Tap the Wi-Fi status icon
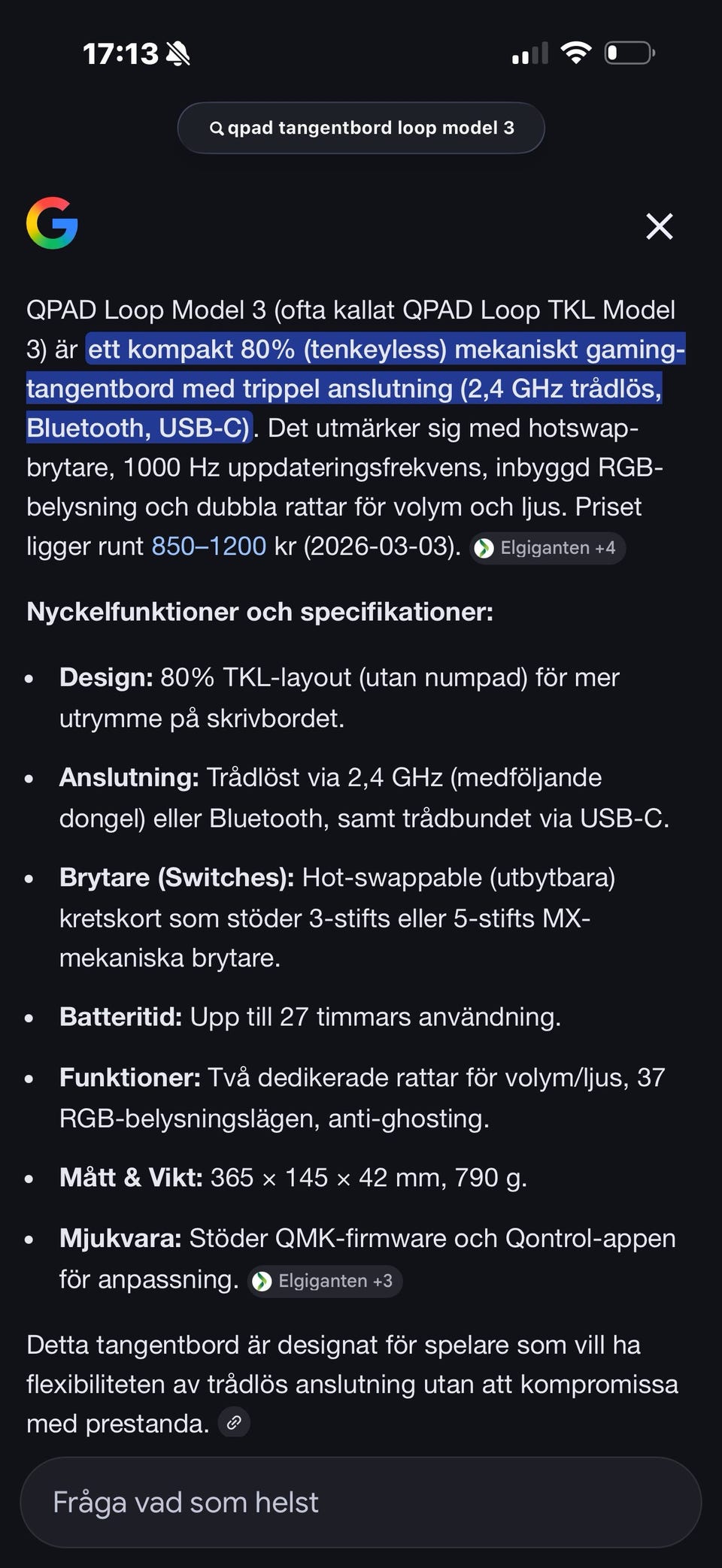Screen dimensions: 722x1568 pos(576,53)
